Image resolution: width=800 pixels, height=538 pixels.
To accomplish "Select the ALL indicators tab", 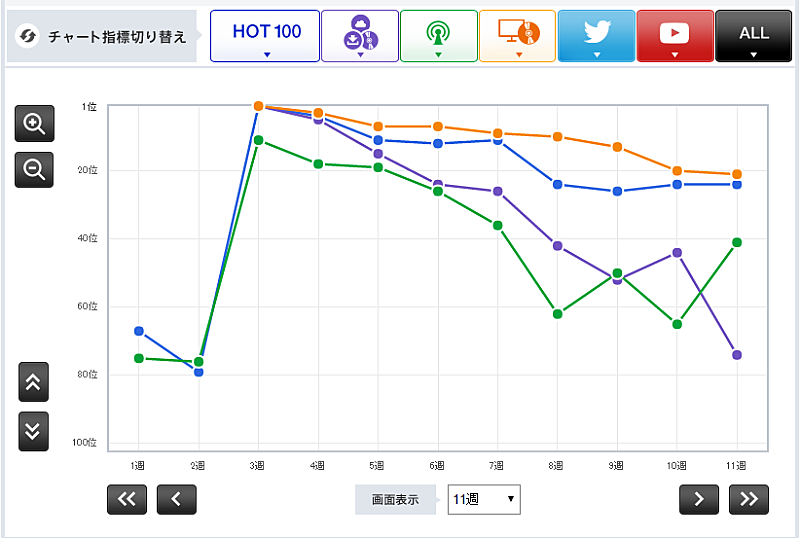I will click(x=754, y=36).
